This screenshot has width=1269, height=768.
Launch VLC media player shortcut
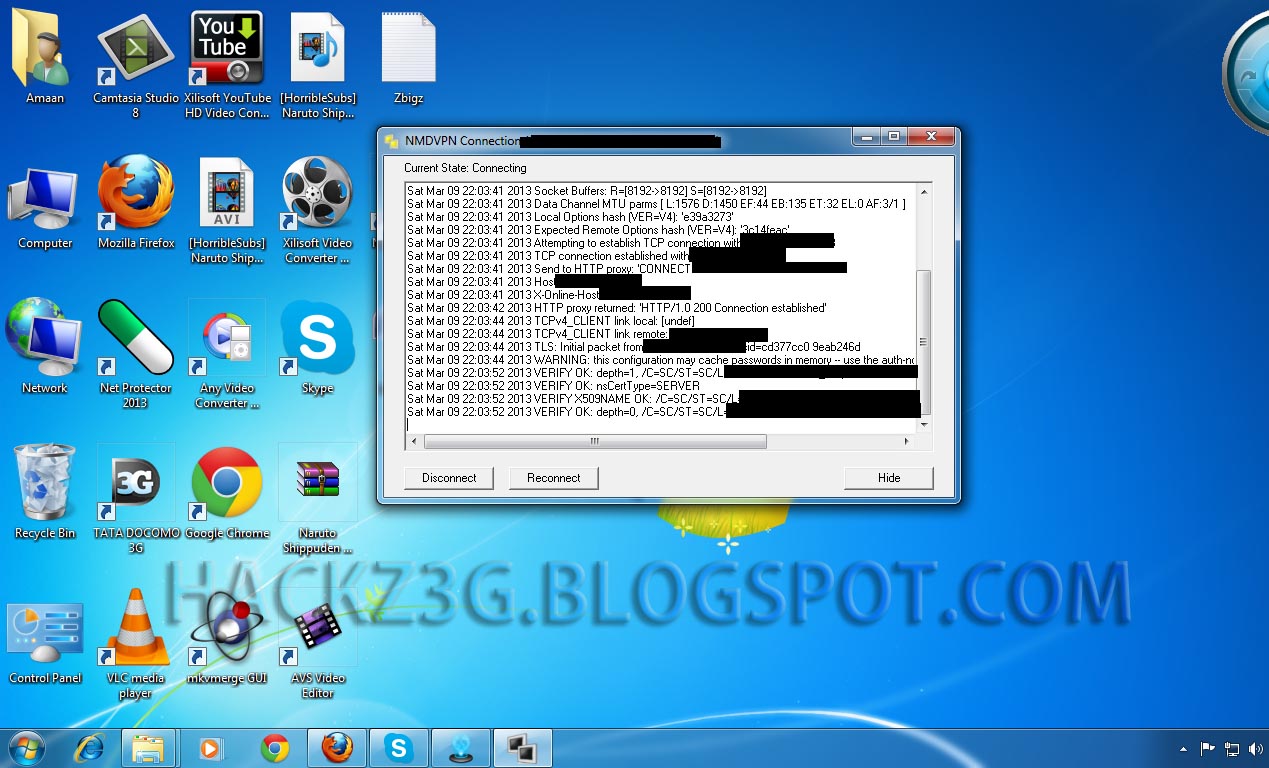tap(136, 644)
